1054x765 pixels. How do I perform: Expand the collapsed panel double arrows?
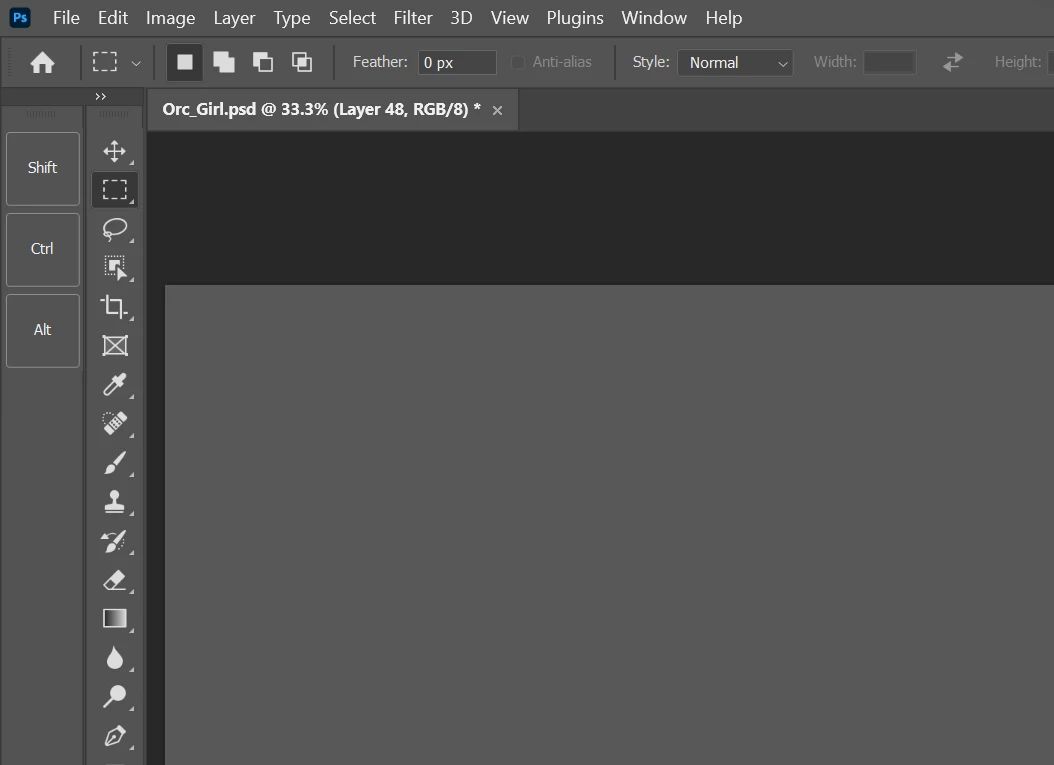point(100,97)
